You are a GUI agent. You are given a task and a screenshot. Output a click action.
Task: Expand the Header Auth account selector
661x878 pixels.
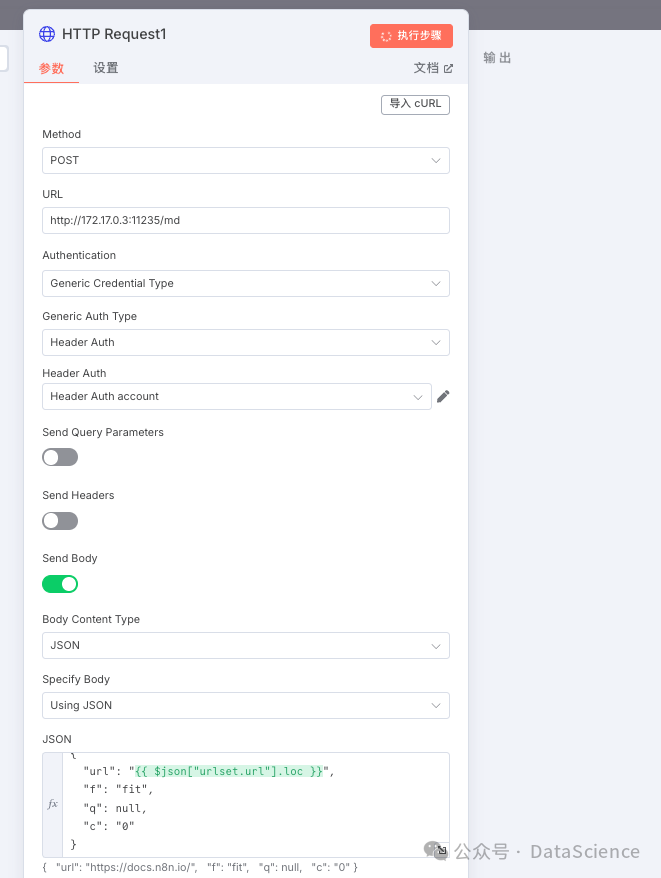click(x=237, y=396)
